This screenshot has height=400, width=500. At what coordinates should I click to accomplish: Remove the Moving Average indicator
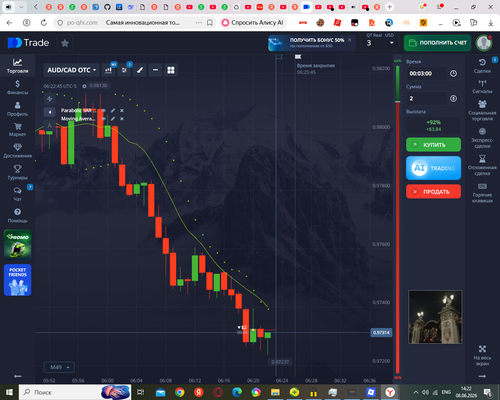122,119
